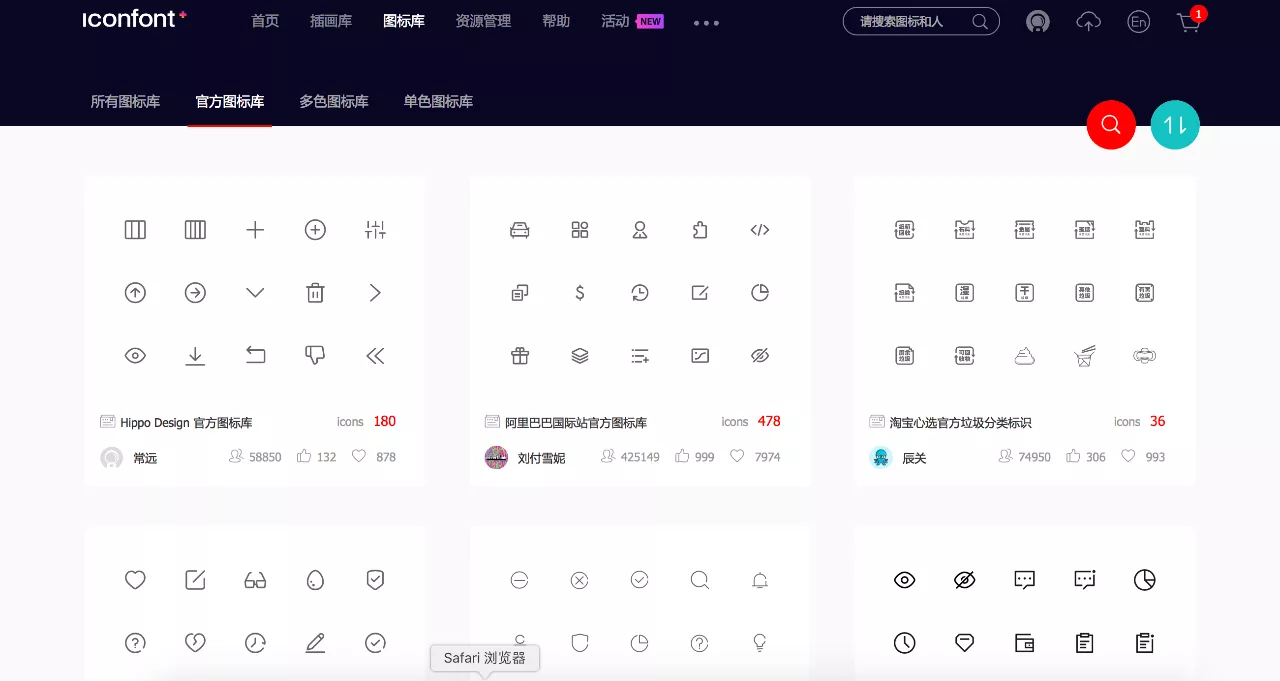The height and width of the screenshot is (681, 1280).
Task: Click the iconfont+ logo
Action: 134,19
